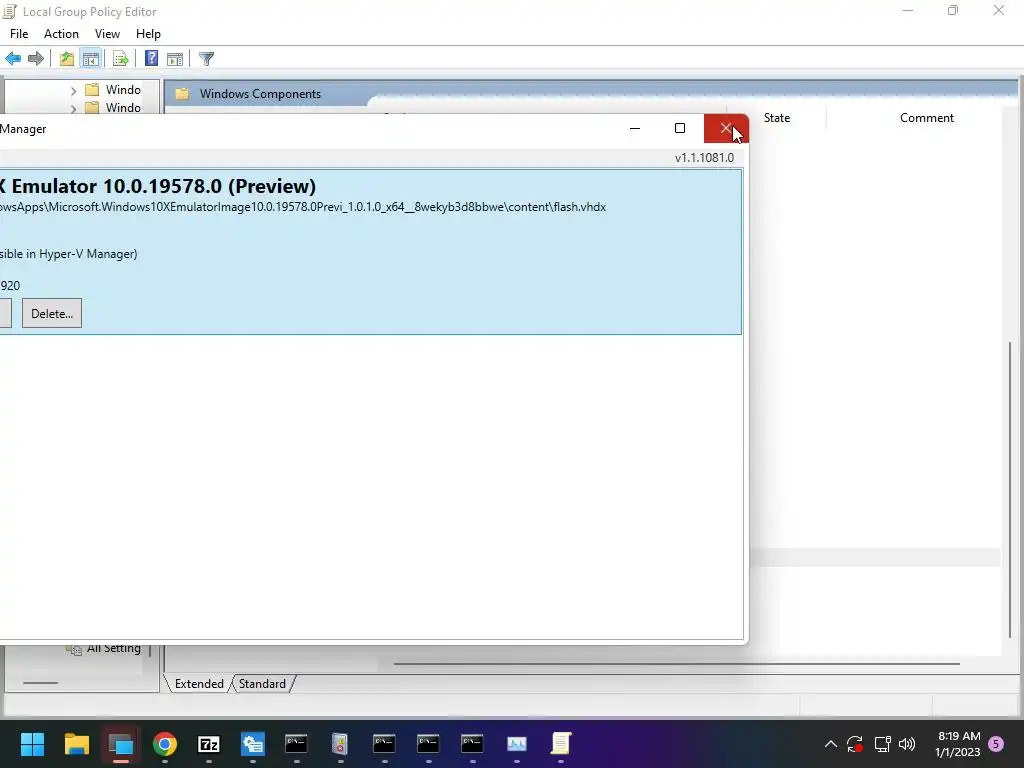This screenshot has height=768, width=1024.
Task: Click the Forward arrow in the toolbar
Action: (36, 59)
